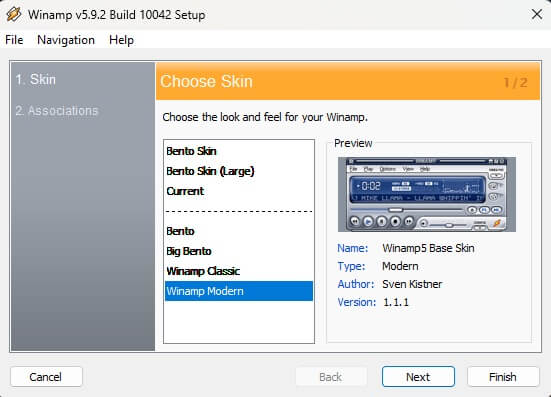Select the highlighted Winamp Modern skin
551x397 pixels.
click(239, 291)
